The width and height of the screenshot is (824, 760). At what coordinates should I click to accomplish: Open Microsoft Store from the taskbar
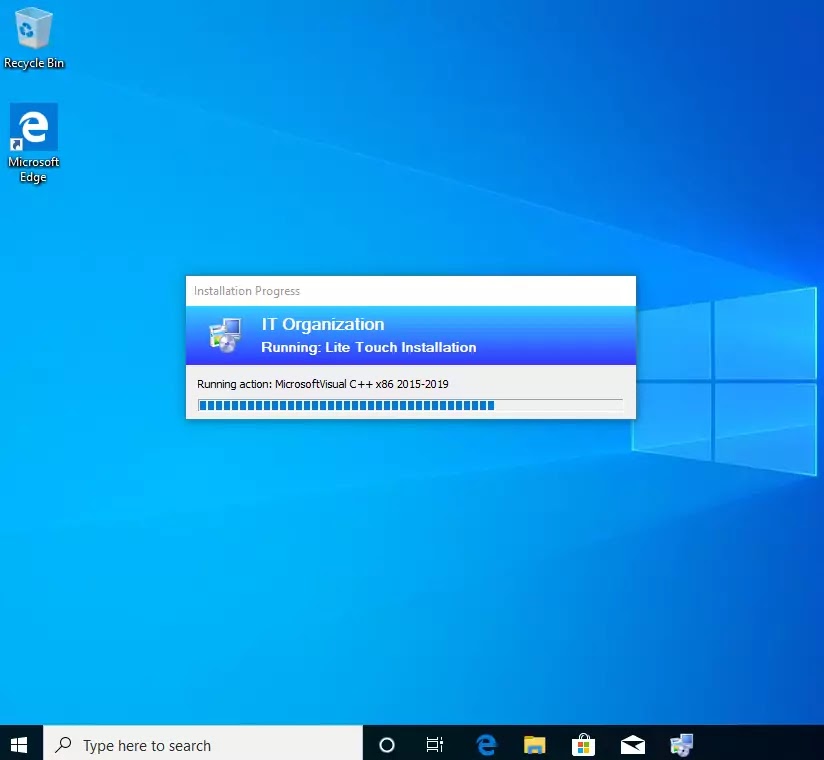tap(583, 744)
